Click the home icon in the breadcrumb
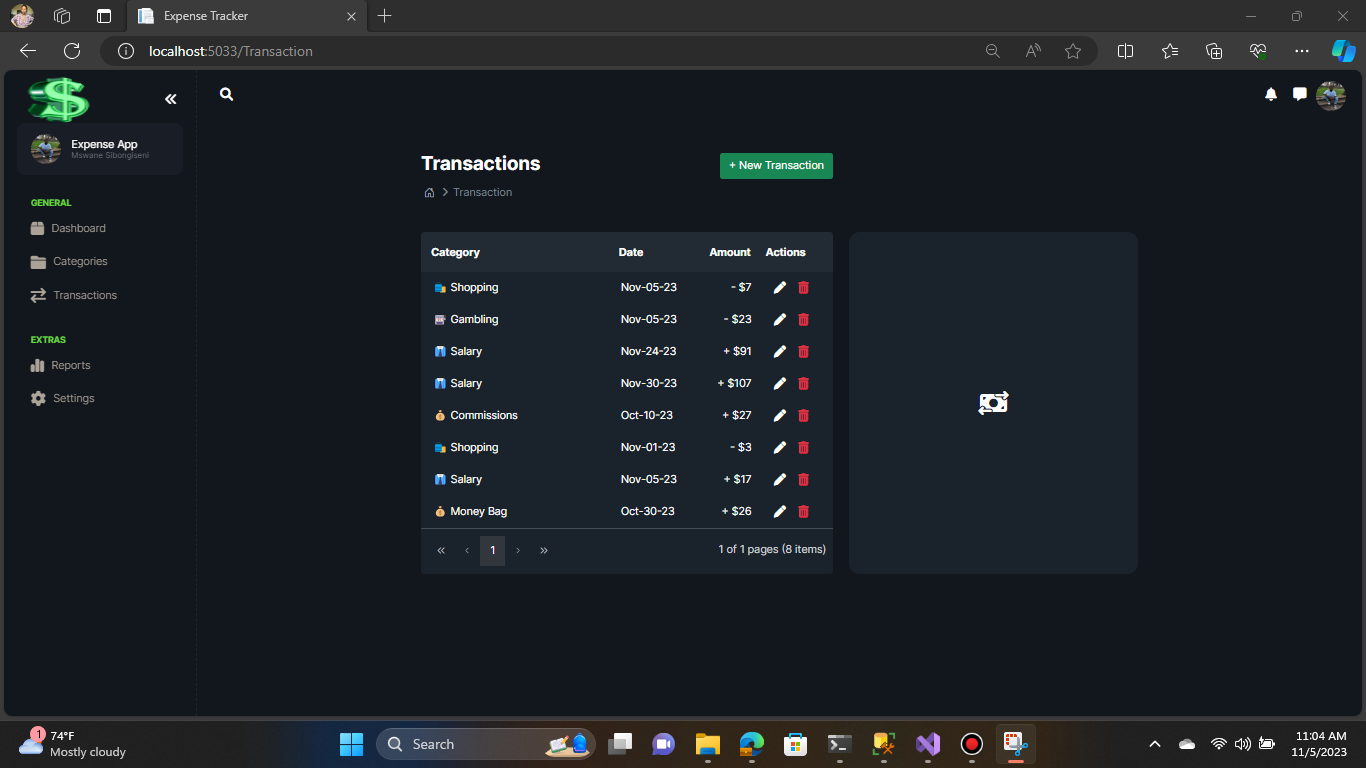Image resolution: width=1366 pixels, height=768 pixels. 429,192
